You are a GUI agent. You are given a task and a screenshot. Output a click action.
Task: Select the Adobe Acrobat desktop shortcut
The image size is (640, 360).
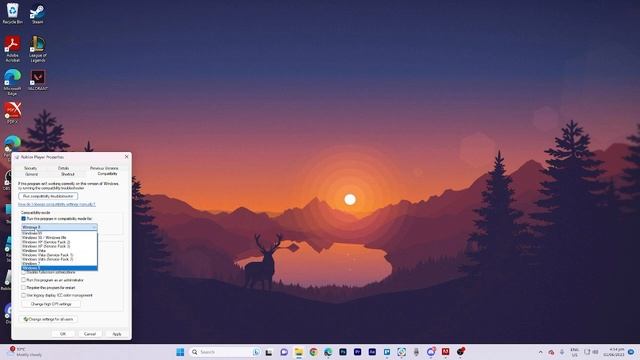13,49
